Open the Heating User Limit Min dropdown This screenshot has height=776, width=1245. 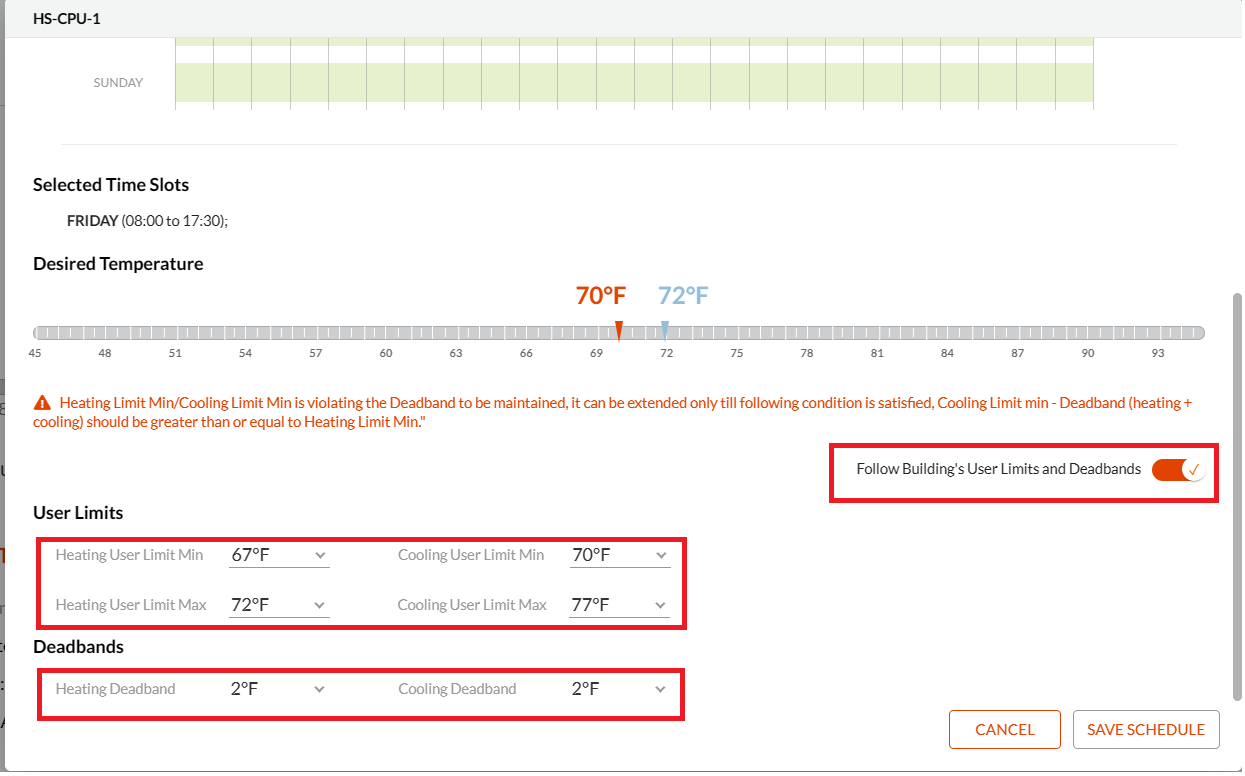click(318, 554)
